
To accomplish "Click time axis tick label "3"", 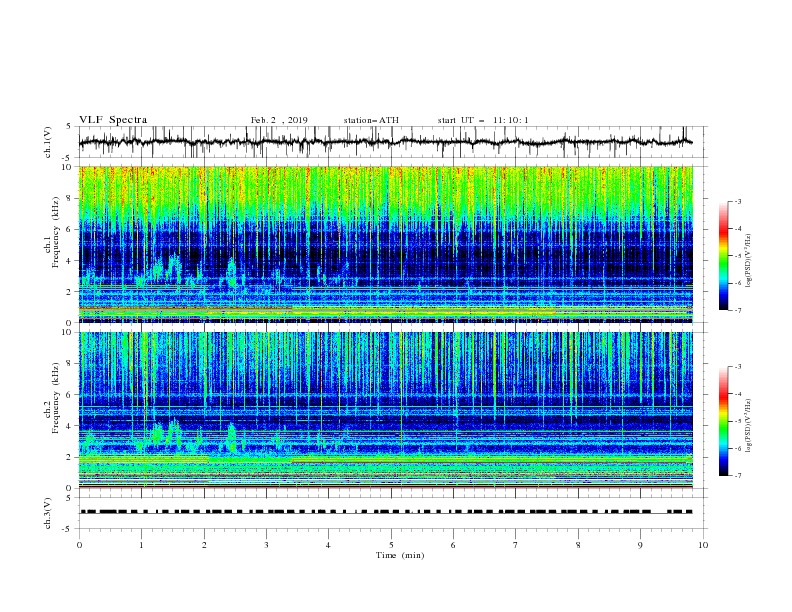I will click(266, 545).
